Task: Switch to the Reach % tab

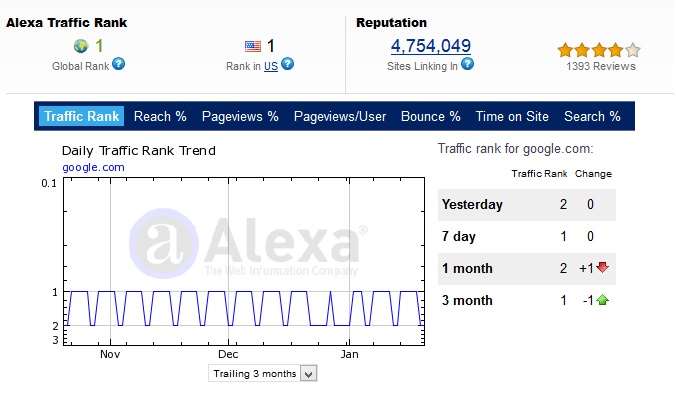Action: point(160,116)
